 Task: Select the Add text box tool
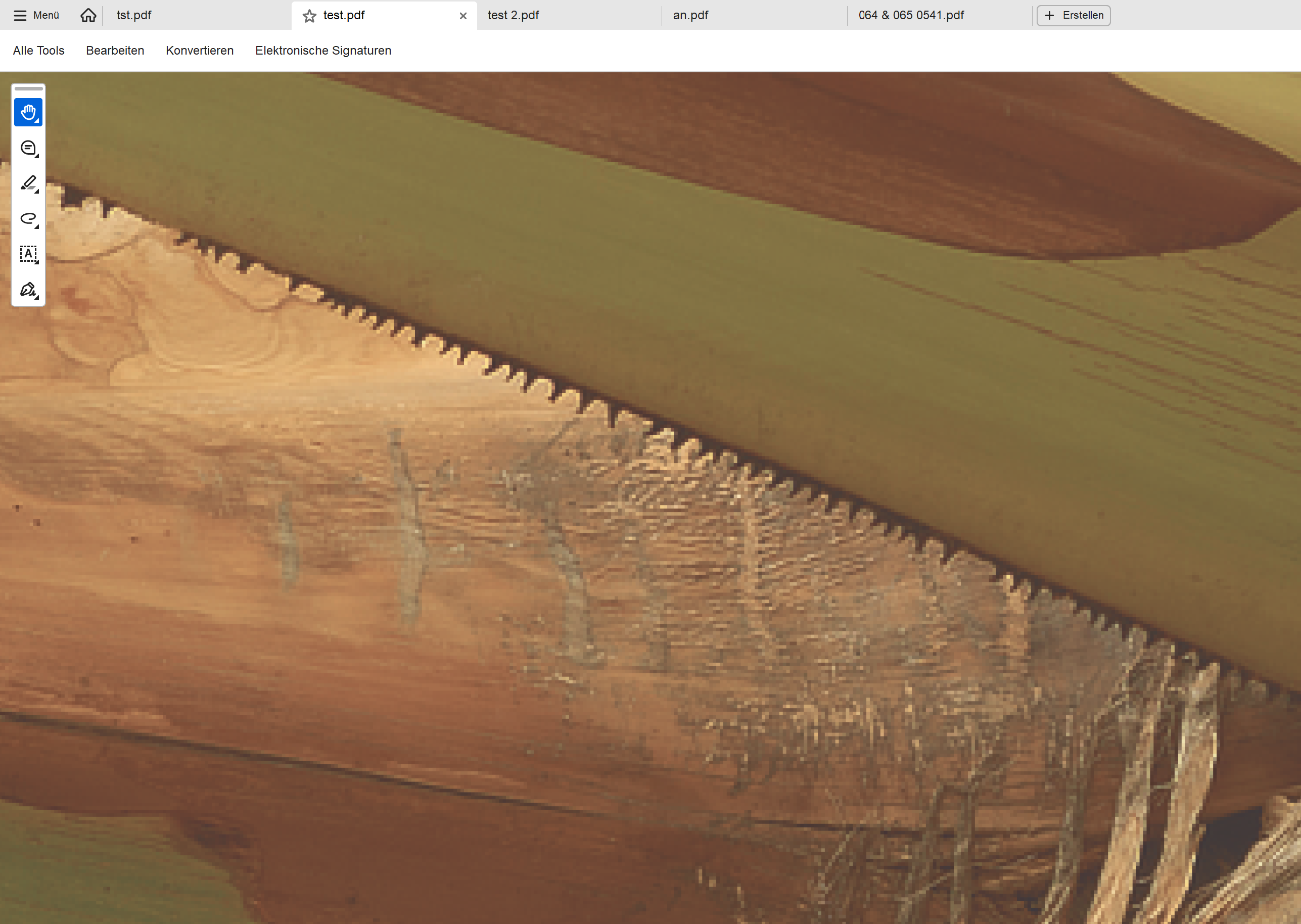(x=28, y=254)
